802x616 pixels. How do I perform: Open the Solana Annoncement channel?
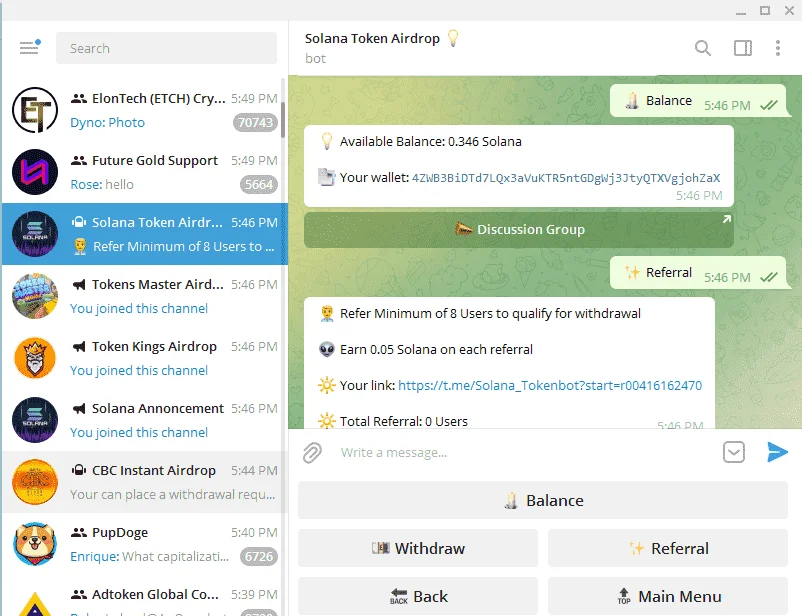[x=145, y=420]
